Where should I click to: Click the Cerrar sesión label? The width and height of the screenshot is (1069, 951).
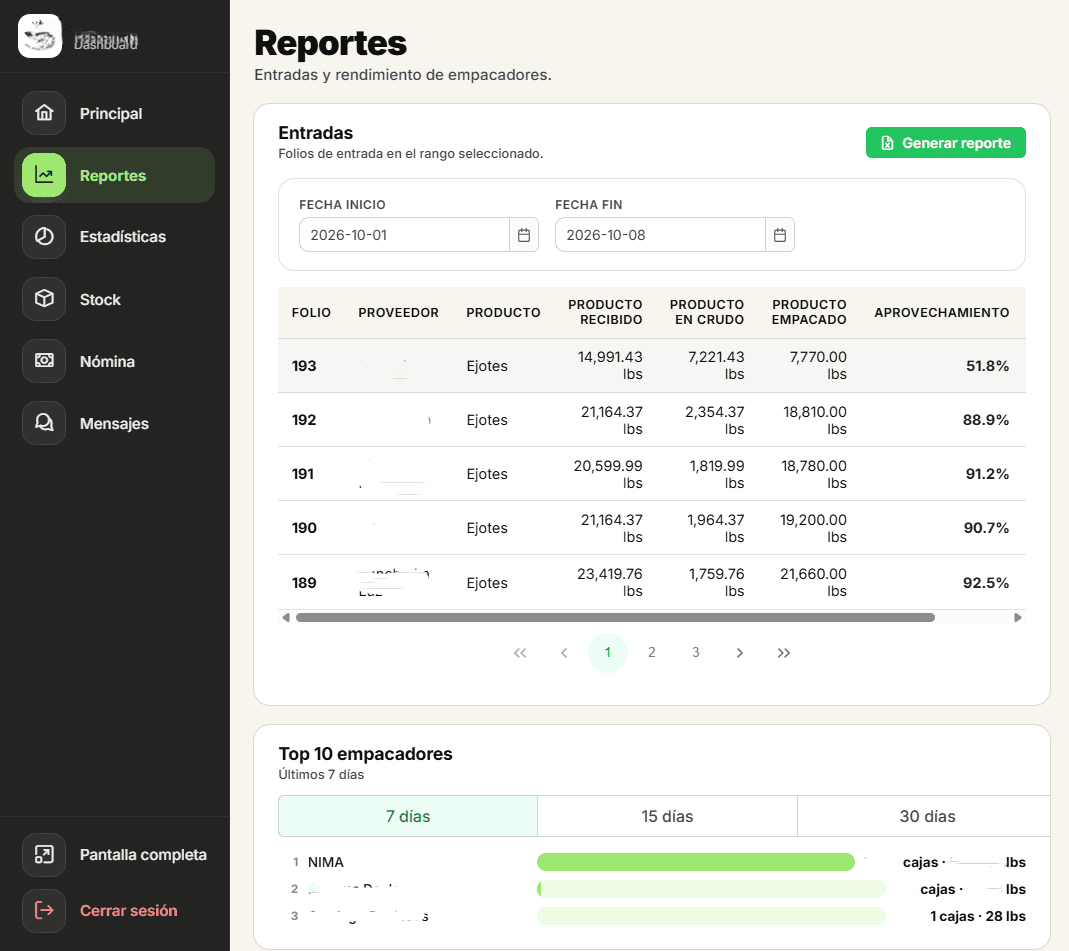tap(128, 910)
